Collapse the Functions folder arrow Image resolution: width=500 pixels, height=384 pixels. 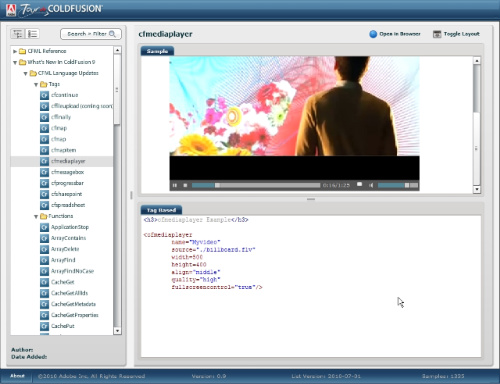tap(36, 216)
